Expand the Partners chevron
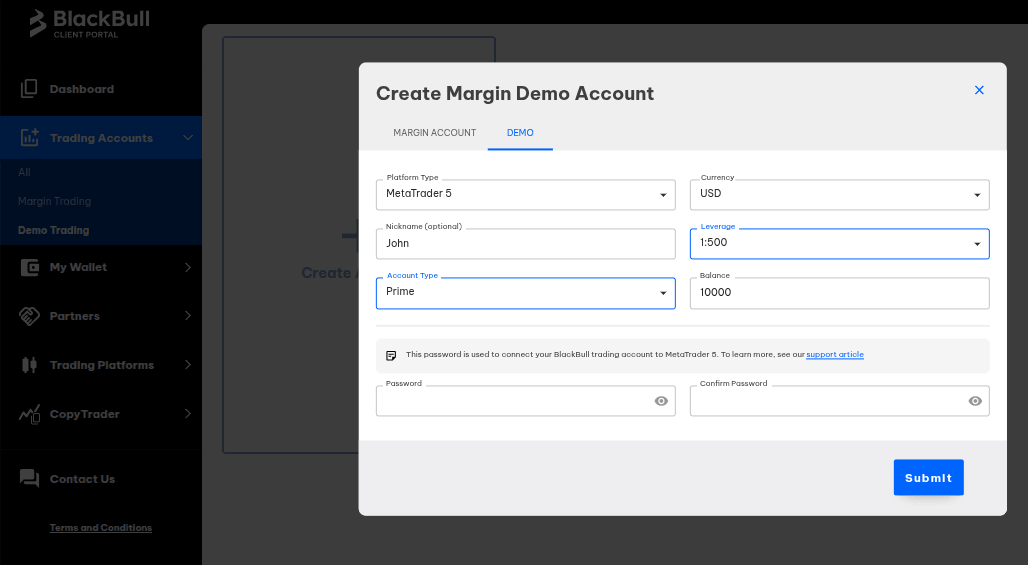Viewport: 1028px width, 565px height. [188, 316]
